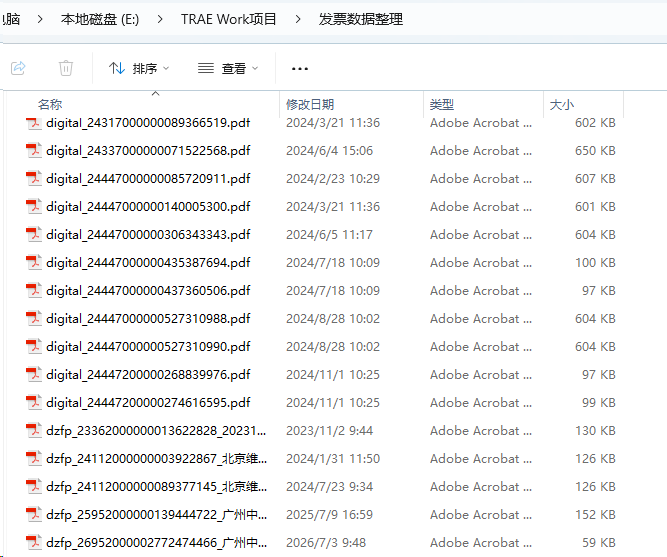Screen dimensions: 667x557
Task: Click size value 59 KB
Action: [x=599, y=543]
